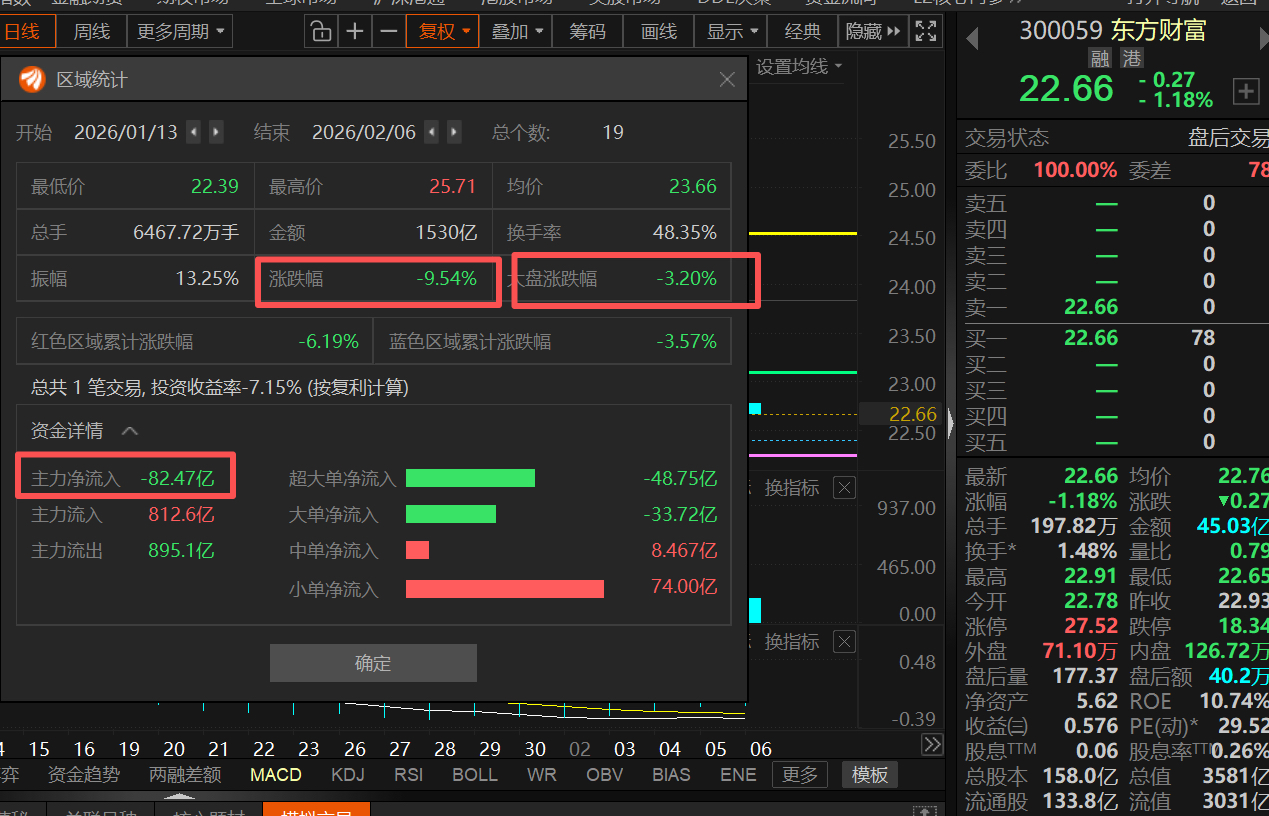Step end date 2026/02/06 backward

[x=431, y=132]
